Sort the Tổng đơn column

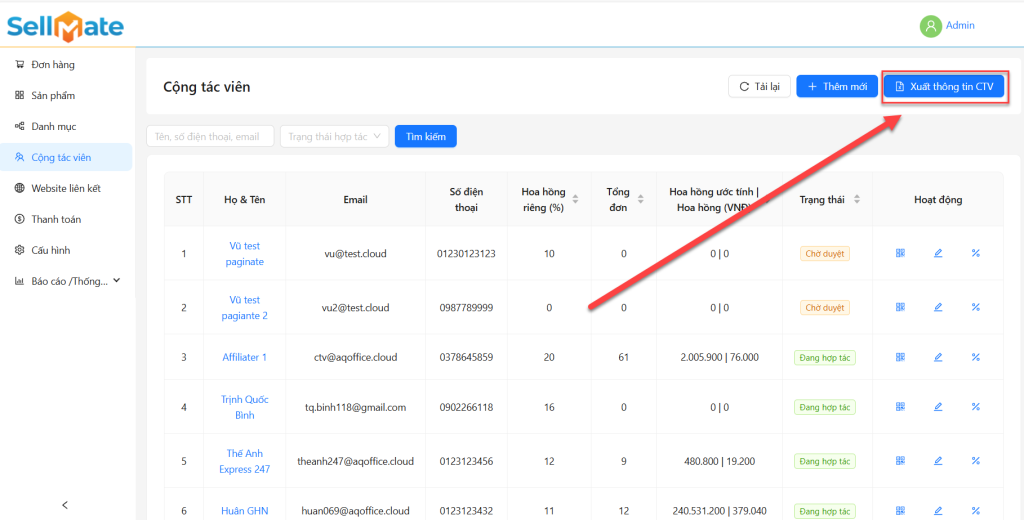[639, 200]
